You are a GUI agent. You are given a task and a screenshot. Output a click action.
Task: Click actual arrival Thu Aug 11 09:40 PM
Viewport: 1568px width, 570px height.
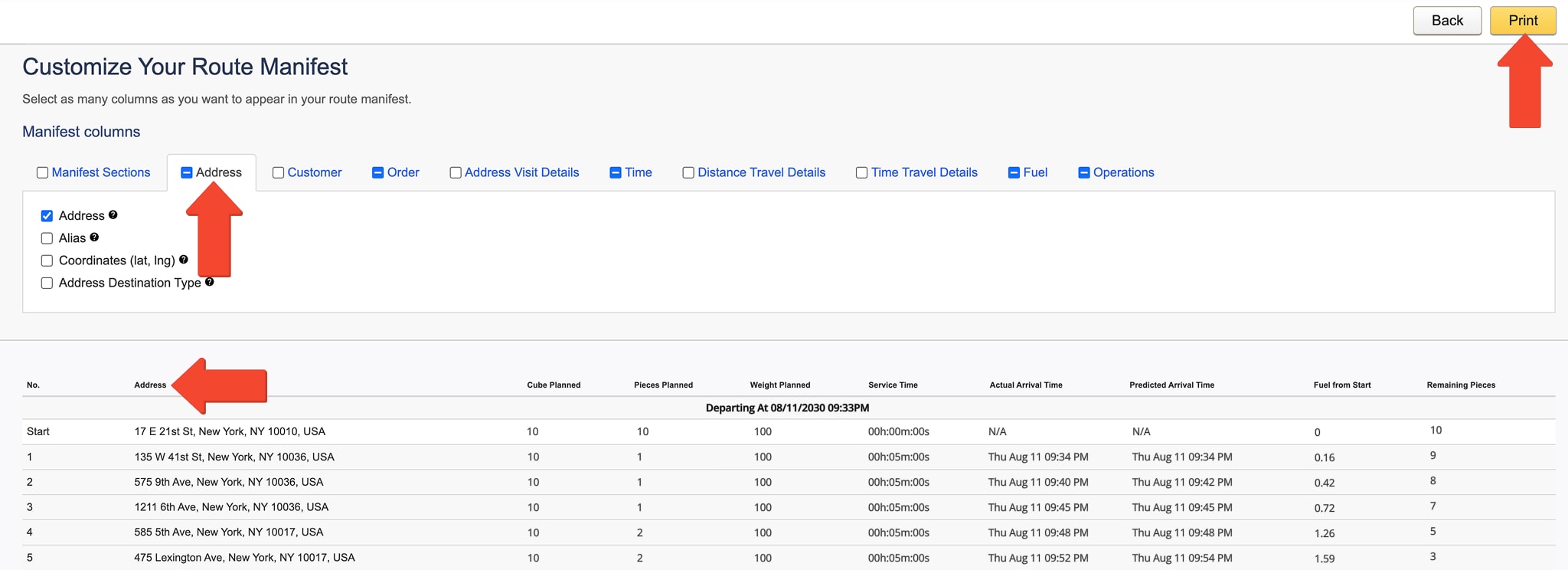tap(1038, 482)
